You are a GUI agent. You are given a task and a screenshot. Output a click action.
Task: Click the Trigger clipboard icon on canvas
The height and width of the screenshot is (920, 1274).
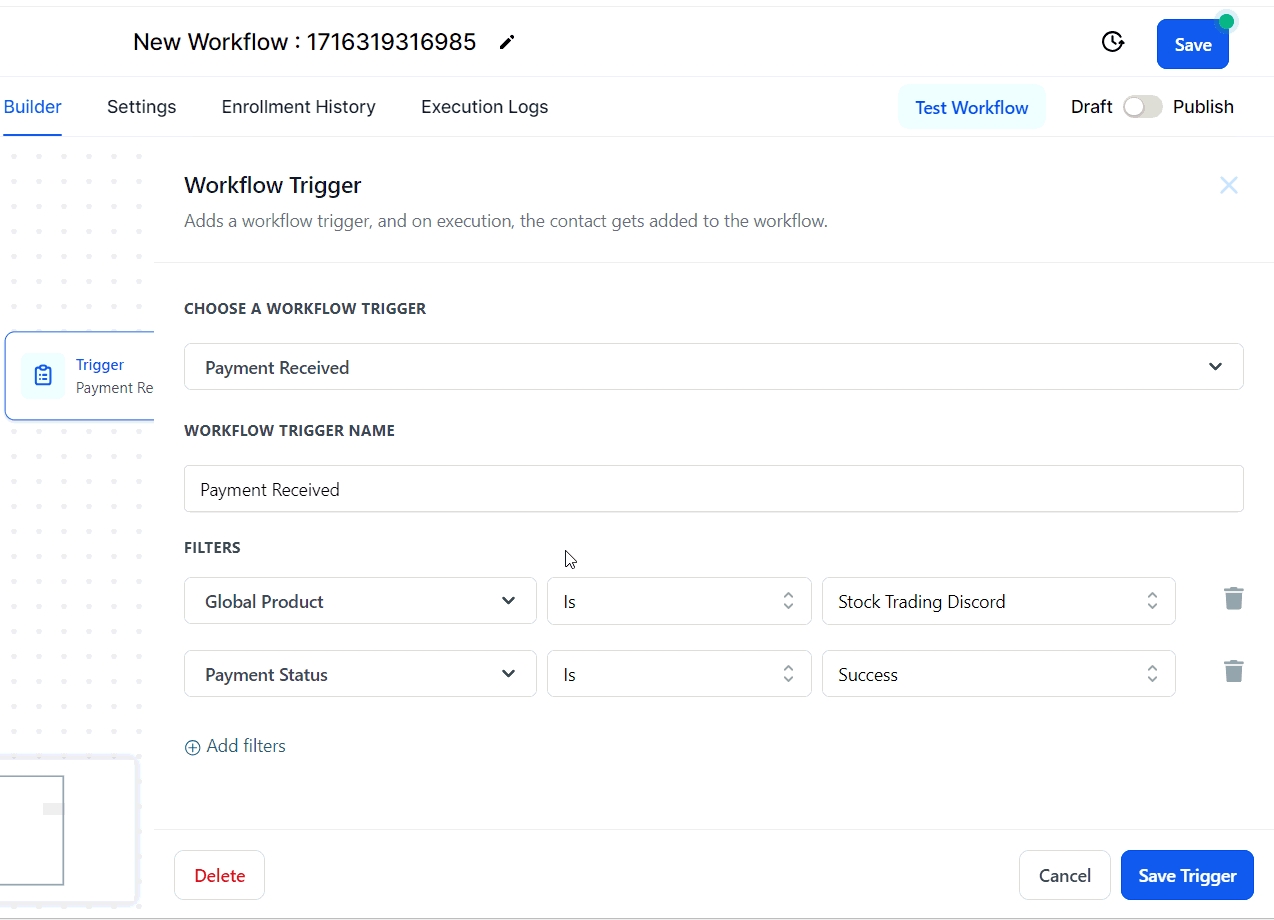pyautogui.click(x=43, y=375)
